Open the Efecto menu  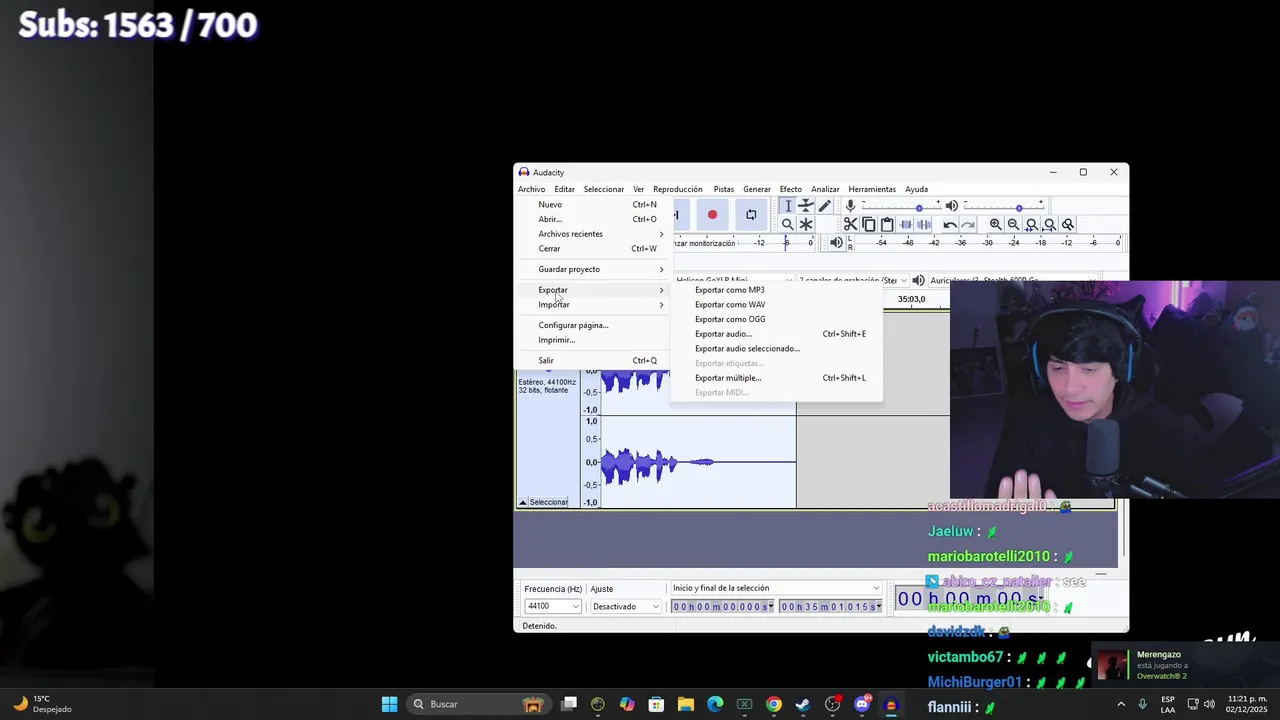(x=791, y=189)
